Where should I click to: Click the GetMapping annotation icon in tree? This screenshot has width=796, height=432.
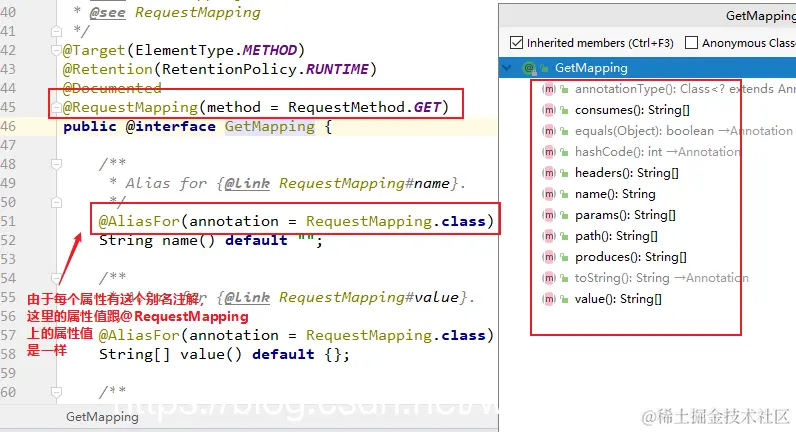529,68
